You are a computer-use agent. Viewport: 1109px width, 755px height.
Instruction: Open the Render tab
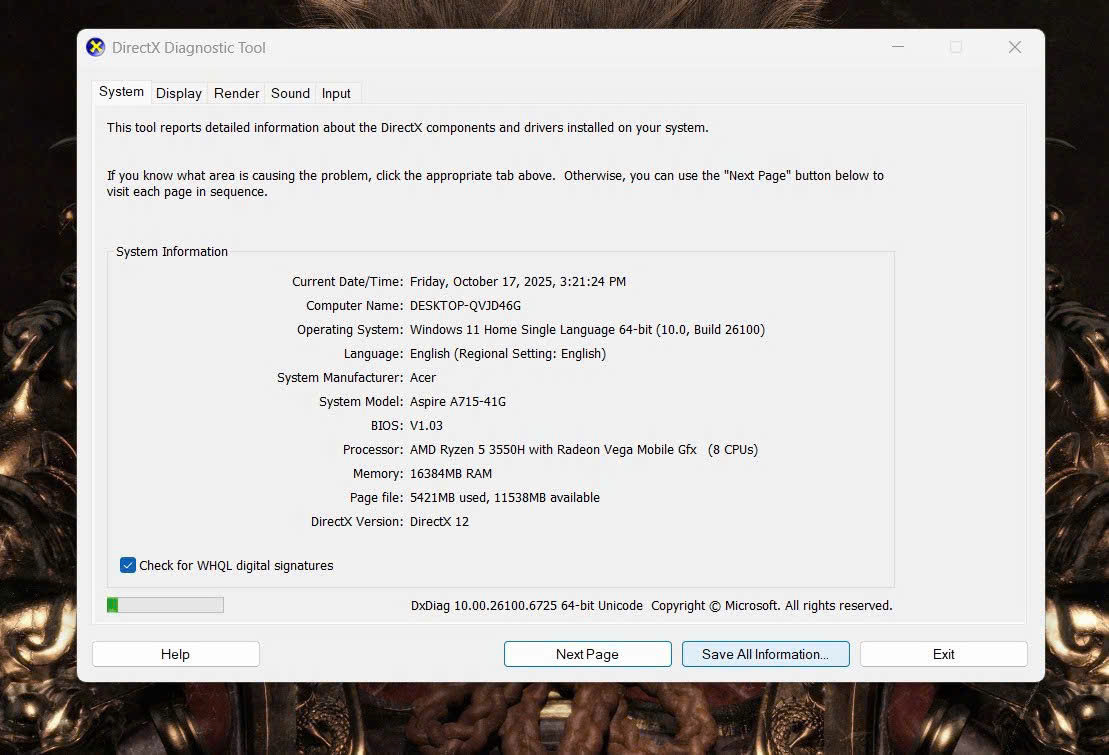tap(237, 93)
